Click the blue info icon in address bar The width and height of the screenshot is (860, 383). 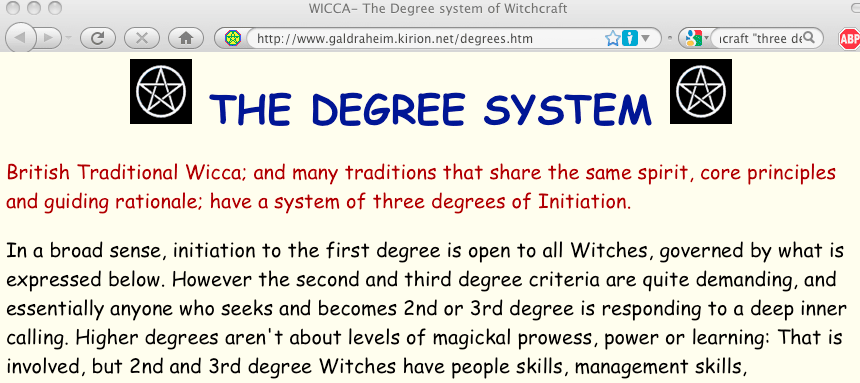(x=630, y=38)
